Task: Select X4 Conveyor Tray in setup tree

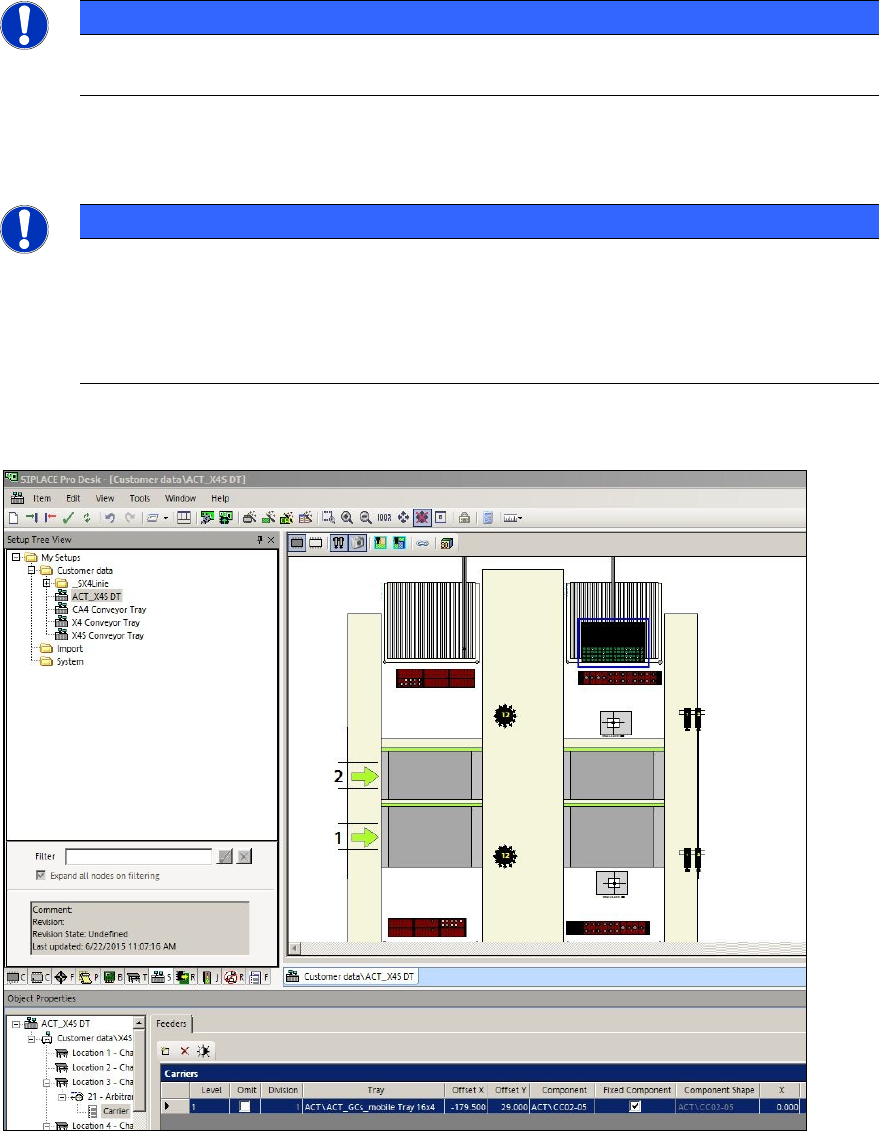Action: pyautogui.click(x=105, y=622)
